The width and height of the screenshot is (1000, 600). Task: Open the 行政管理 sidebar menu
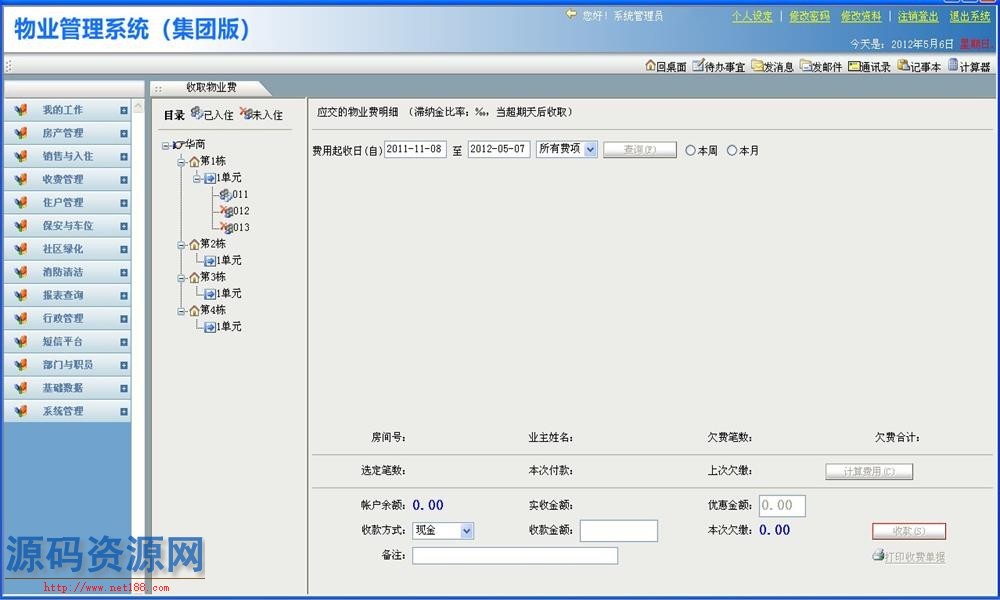point(68,318)
